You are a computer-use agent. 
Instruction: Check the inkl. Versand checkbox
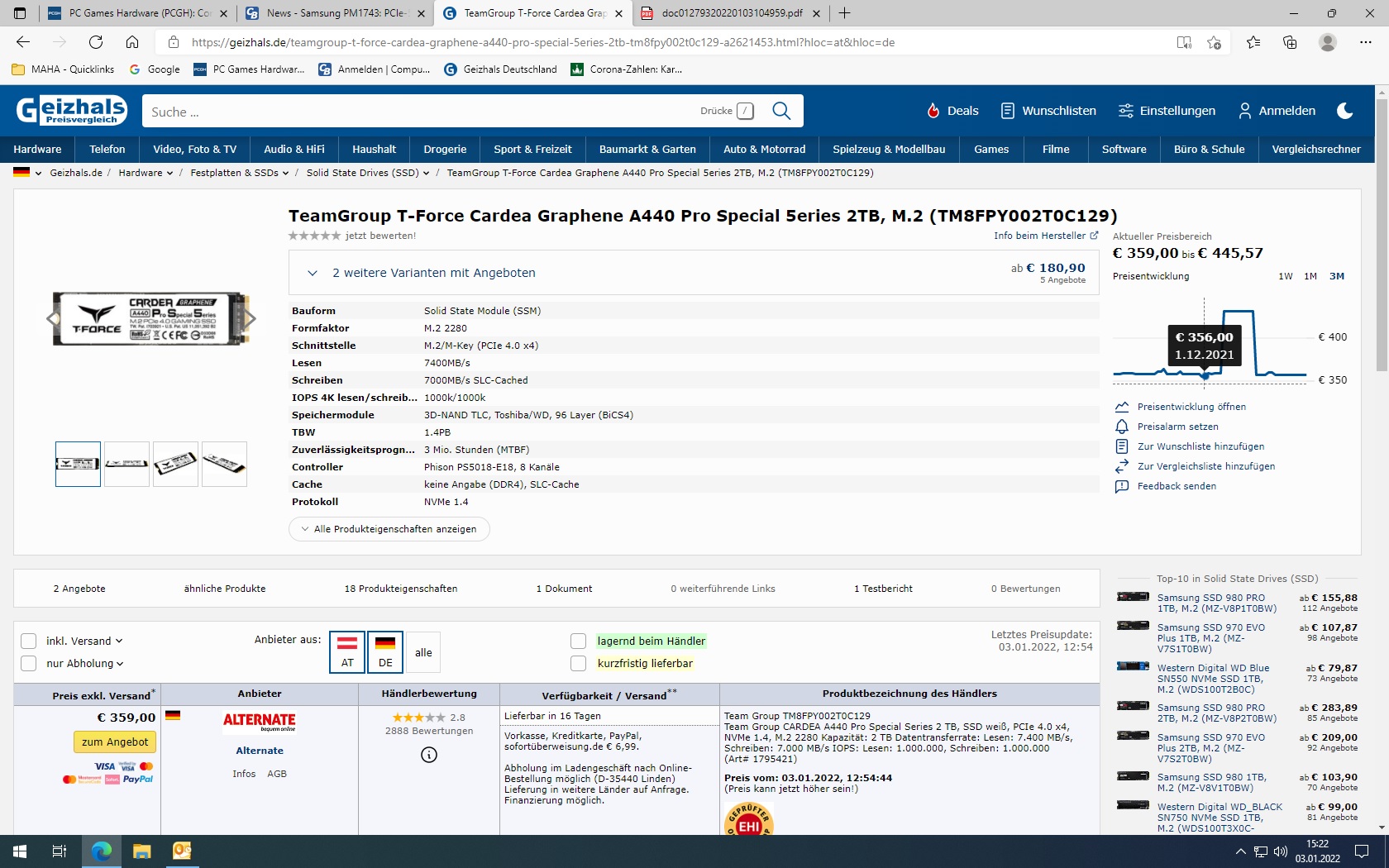point(28,641)
